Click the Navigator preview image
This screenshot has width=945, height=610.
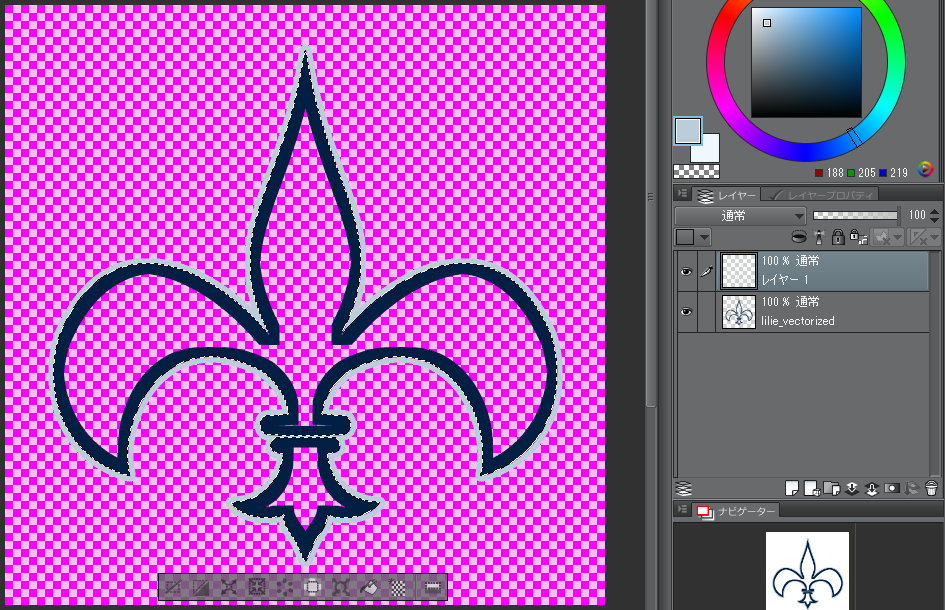click(807, 570)
